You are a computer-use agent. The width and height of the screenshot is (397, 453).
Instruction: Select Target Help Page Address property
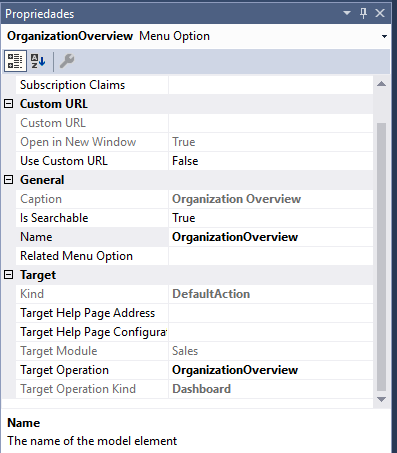[x=92, y=313]
